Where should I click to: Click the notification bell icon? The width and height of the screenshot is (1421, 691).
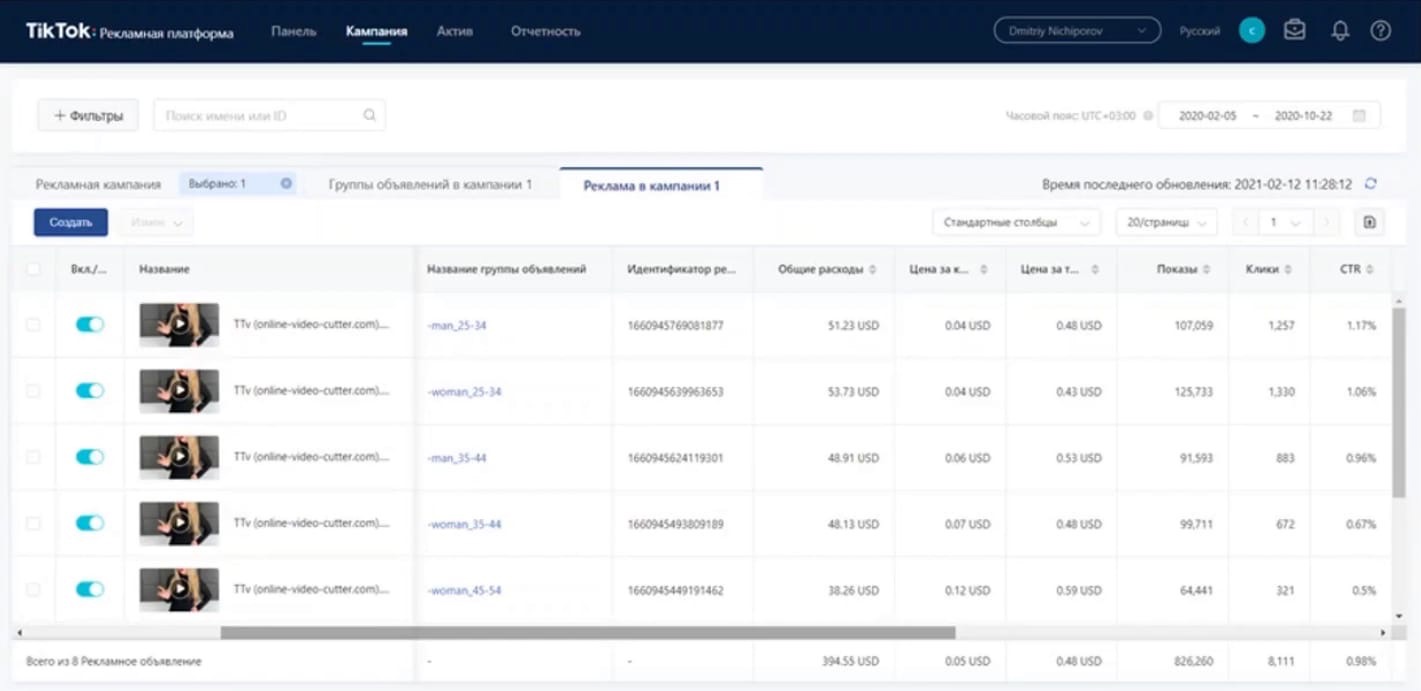point(1340,31)
